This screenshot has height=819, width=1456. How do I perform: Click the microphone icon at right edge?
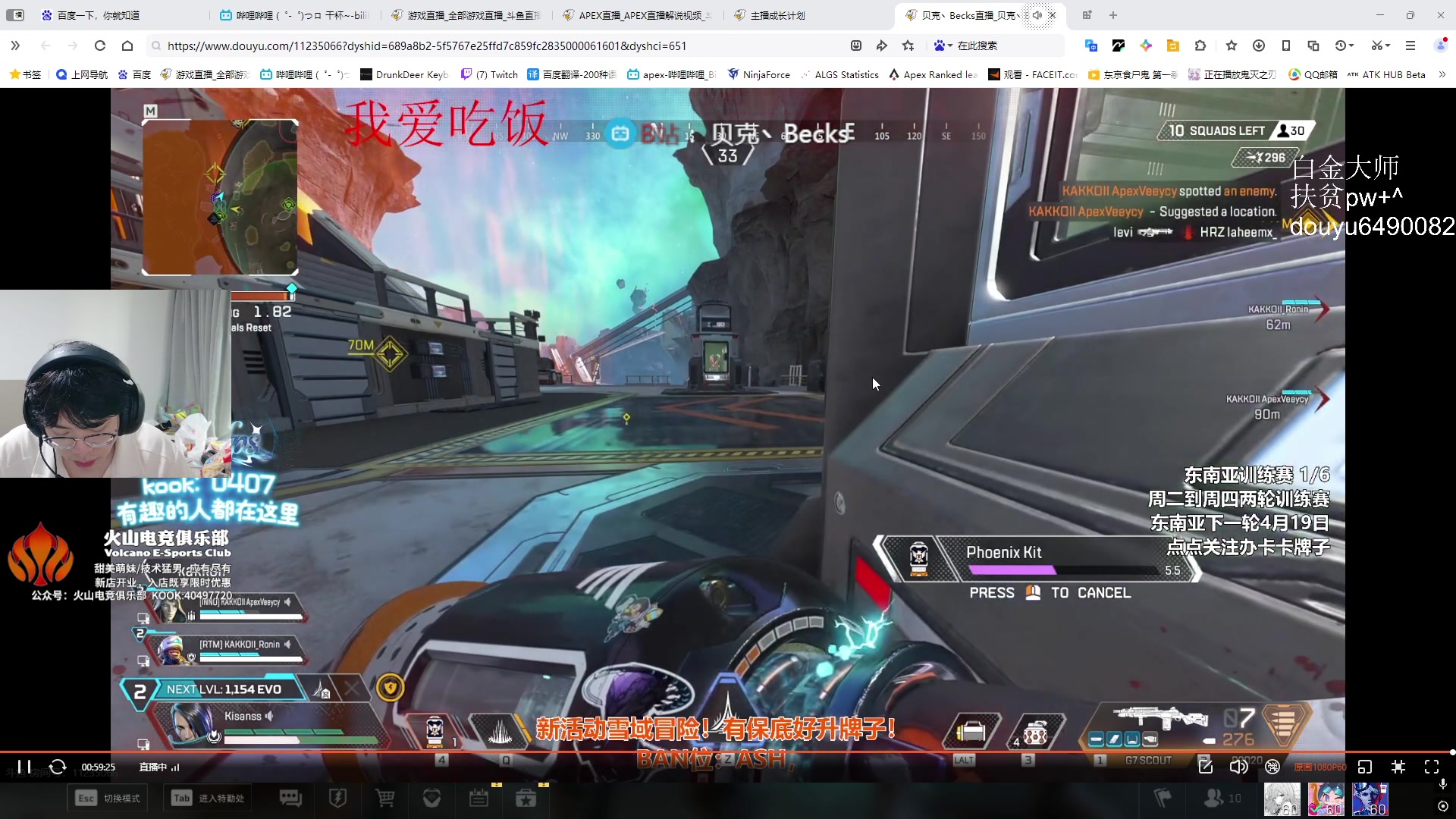tap(1442, 784)
